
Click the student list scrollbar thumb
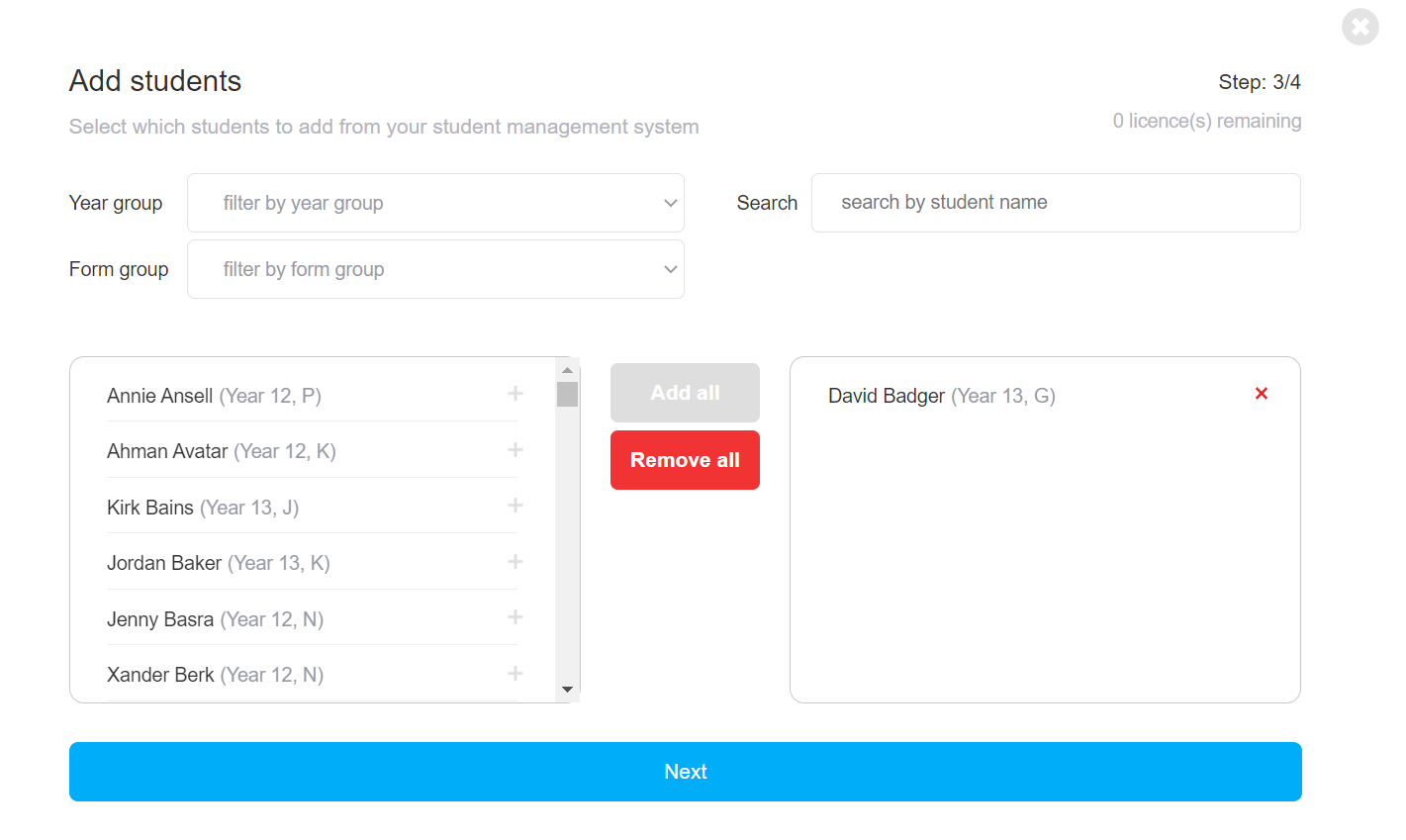tap(567, 395)
